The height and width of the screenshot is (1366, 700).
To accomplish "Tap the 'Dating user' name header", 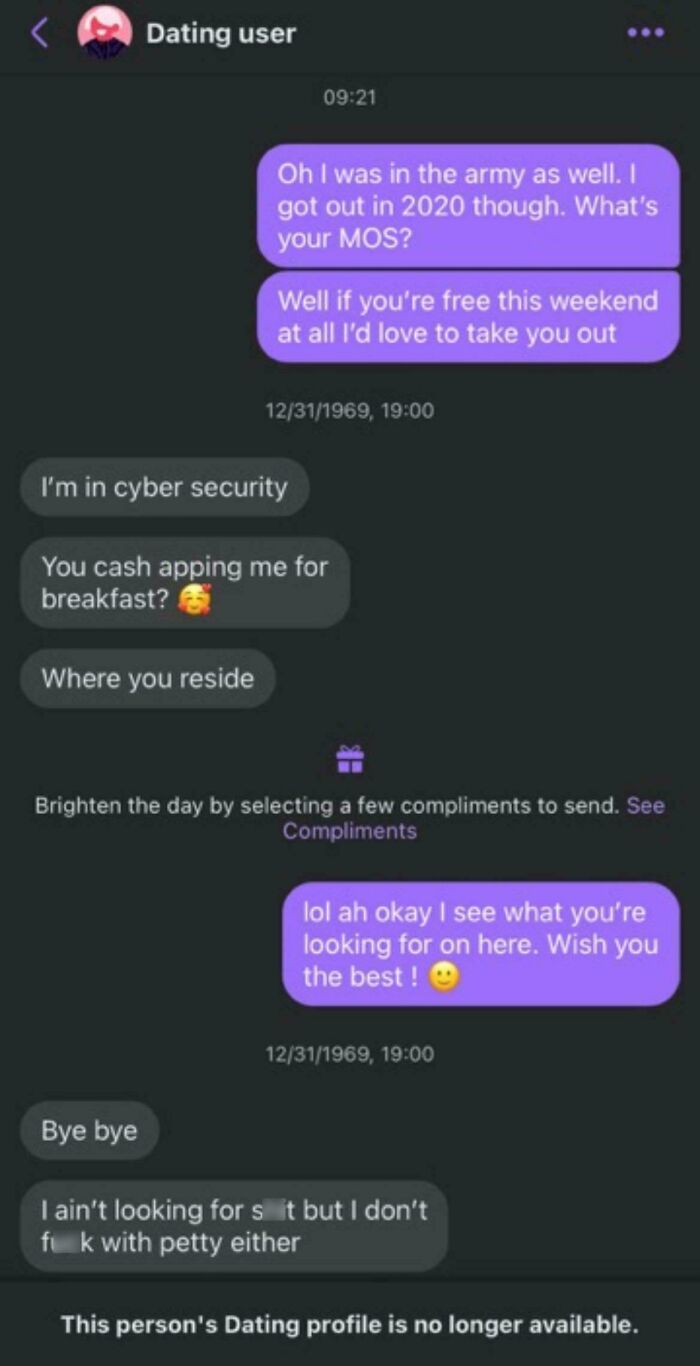I will pos(221,33).
